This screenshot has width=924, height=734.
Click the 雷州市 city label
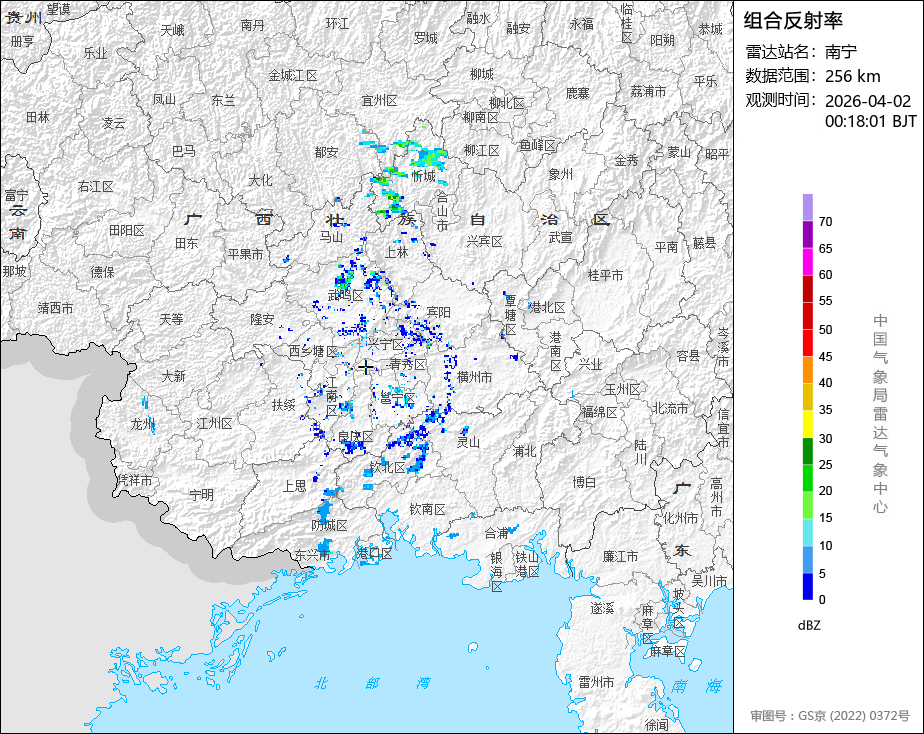click(596, 683)
